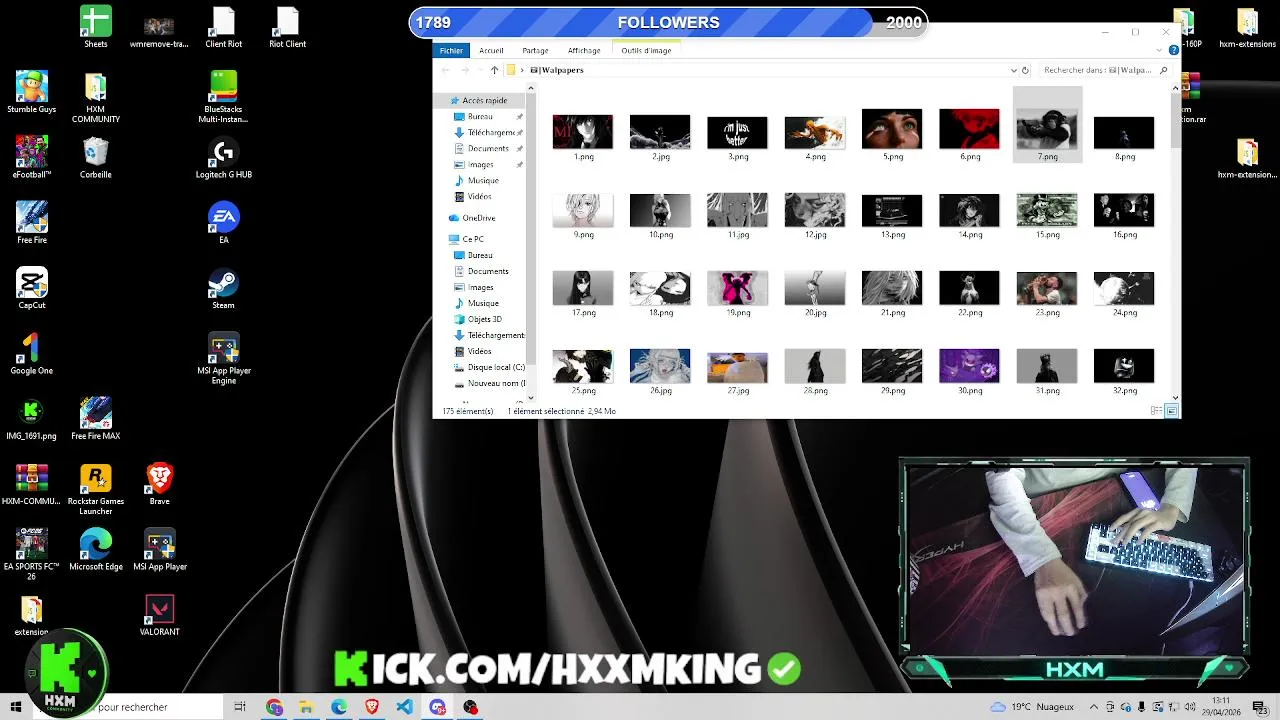This screenshot has width=1280, height=720.
Task: Switch to the Affichage ribbon tab
Action: (584, 50)
